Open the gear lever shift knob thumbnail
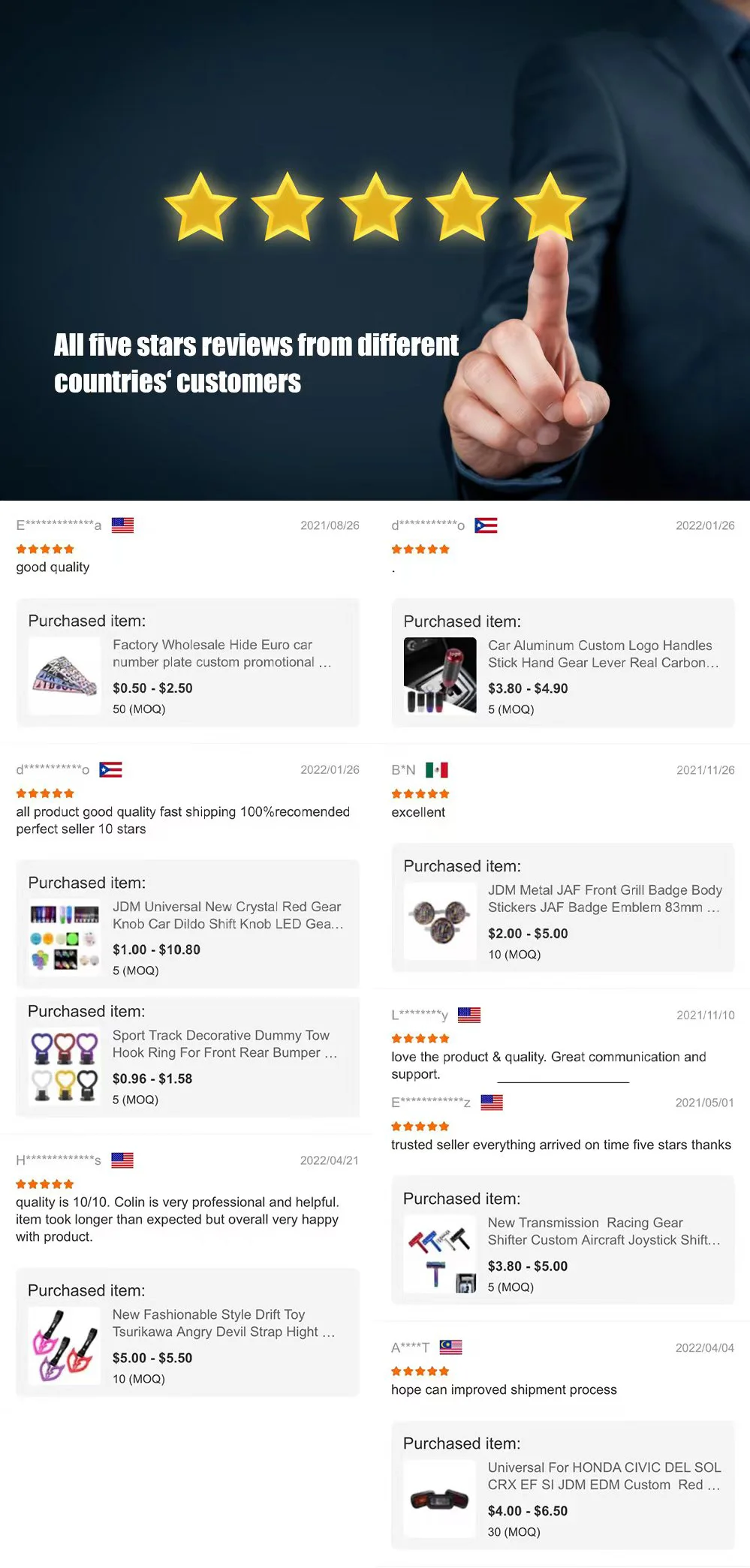 tap(440, 676)
